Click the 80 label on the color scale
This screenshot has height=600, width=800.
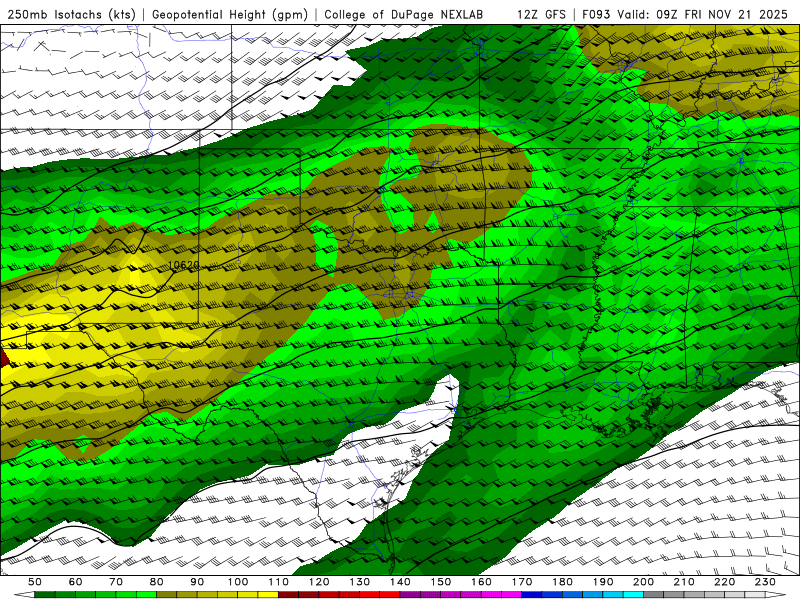click(157, 582)
